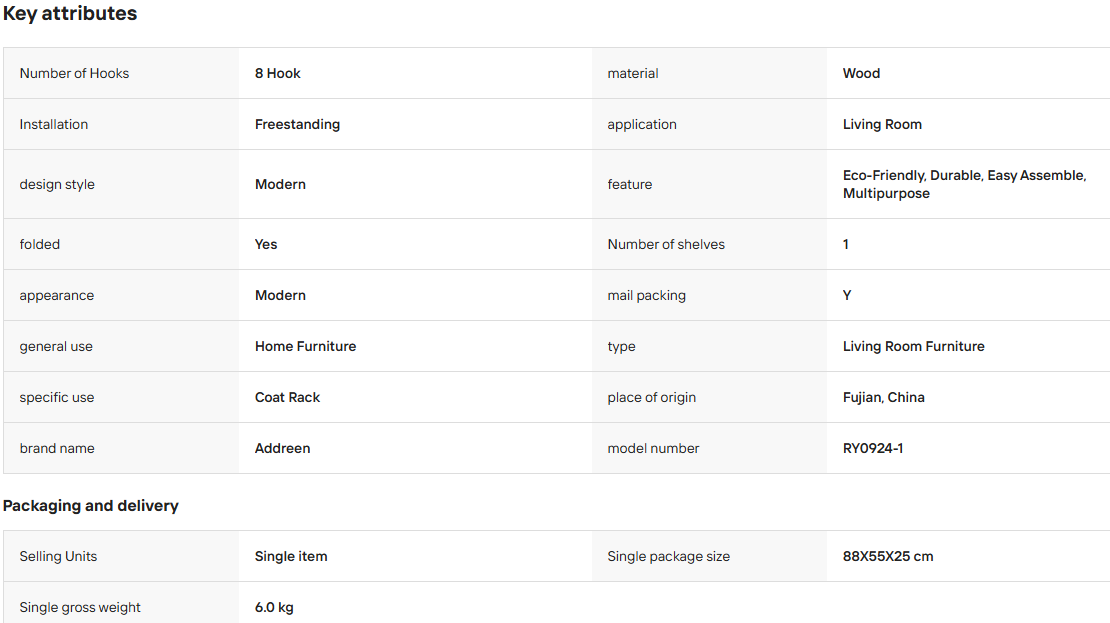Image resolution: width=1110 pixels, height=623 pixels.
Task: Click the mail packing Y value
Action: [x=847, y=295]
